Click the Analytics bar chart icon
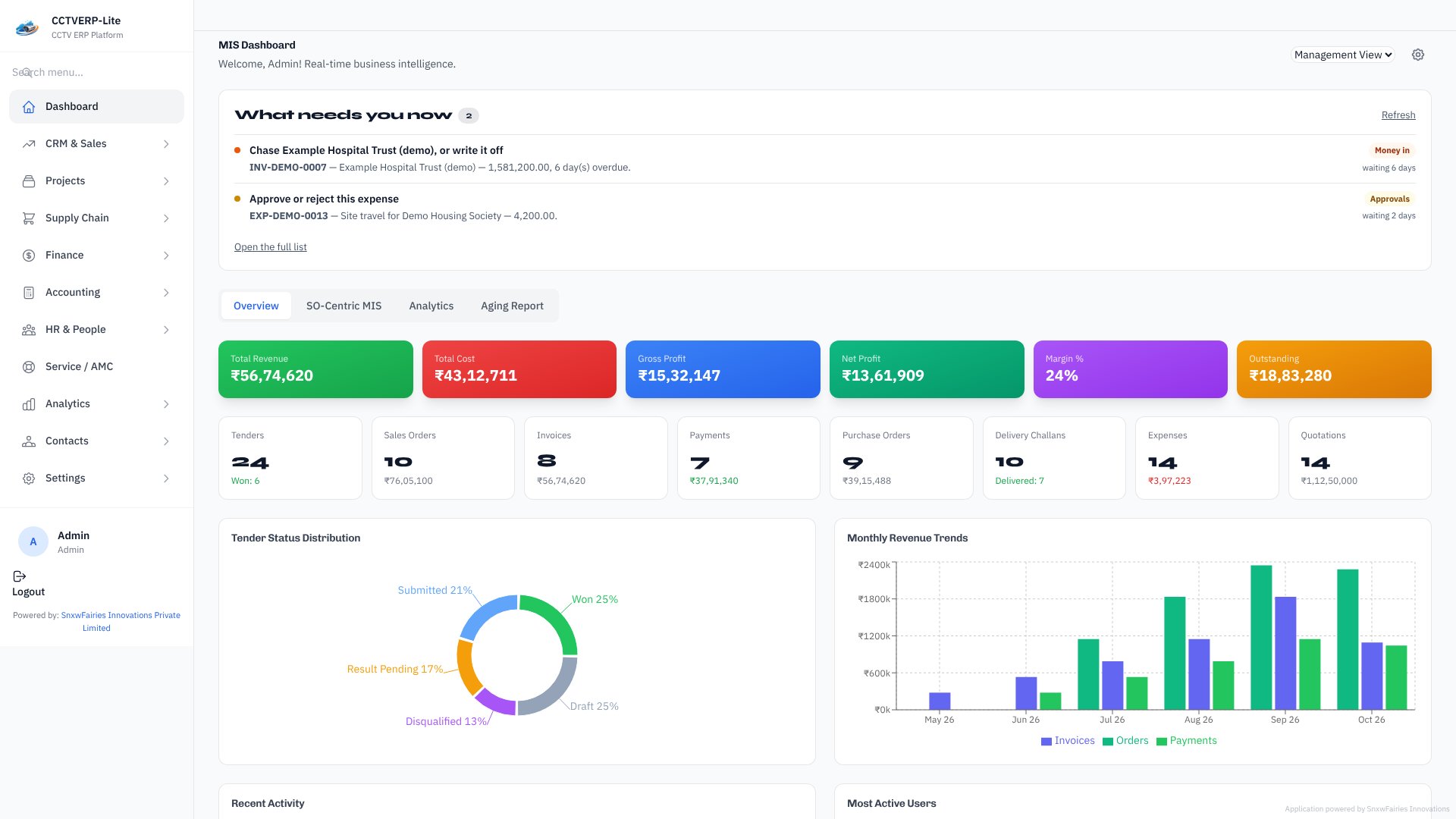This screenshot has width=1456, height=819. (x=29, y=404)
